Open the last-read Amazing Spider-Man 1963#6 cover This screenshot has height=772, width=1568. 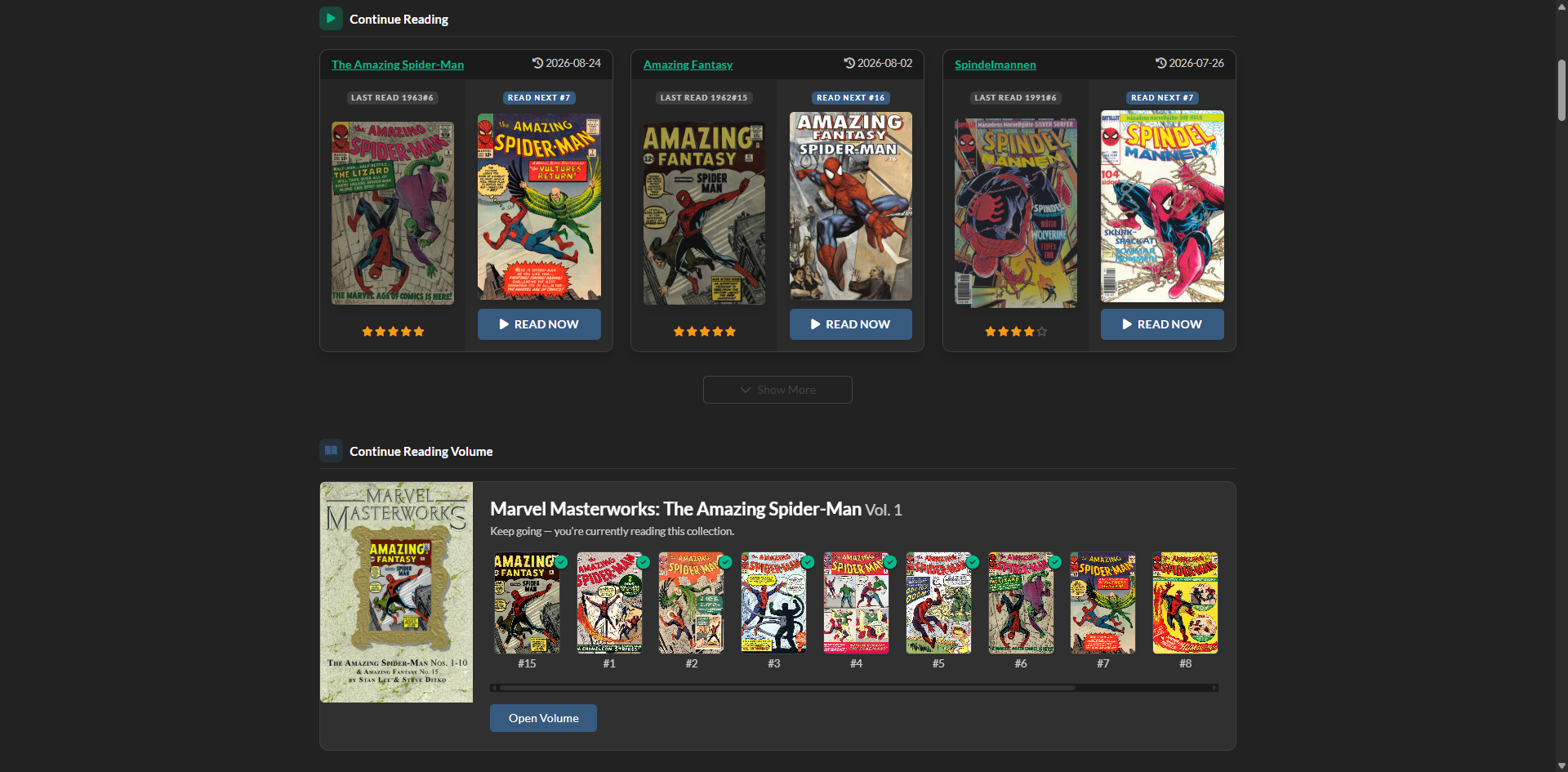(x=393, y=213)
